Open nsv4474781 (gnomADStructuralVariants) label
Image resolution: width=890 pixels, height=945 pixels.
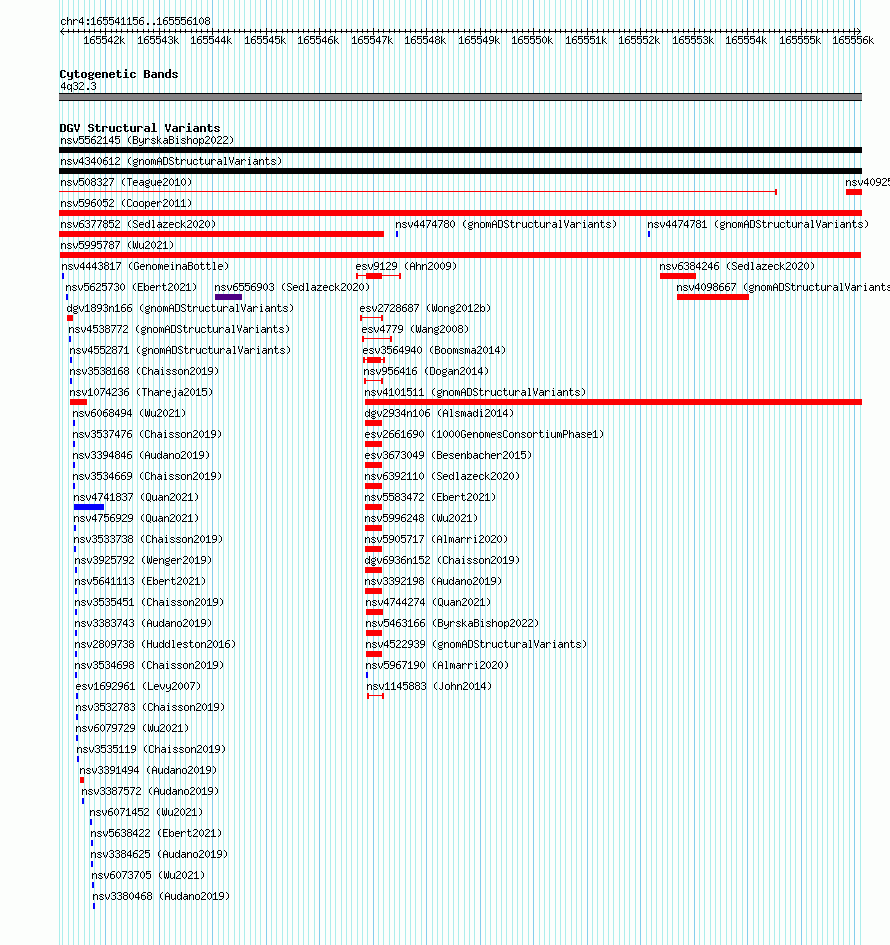pos(758,224)
